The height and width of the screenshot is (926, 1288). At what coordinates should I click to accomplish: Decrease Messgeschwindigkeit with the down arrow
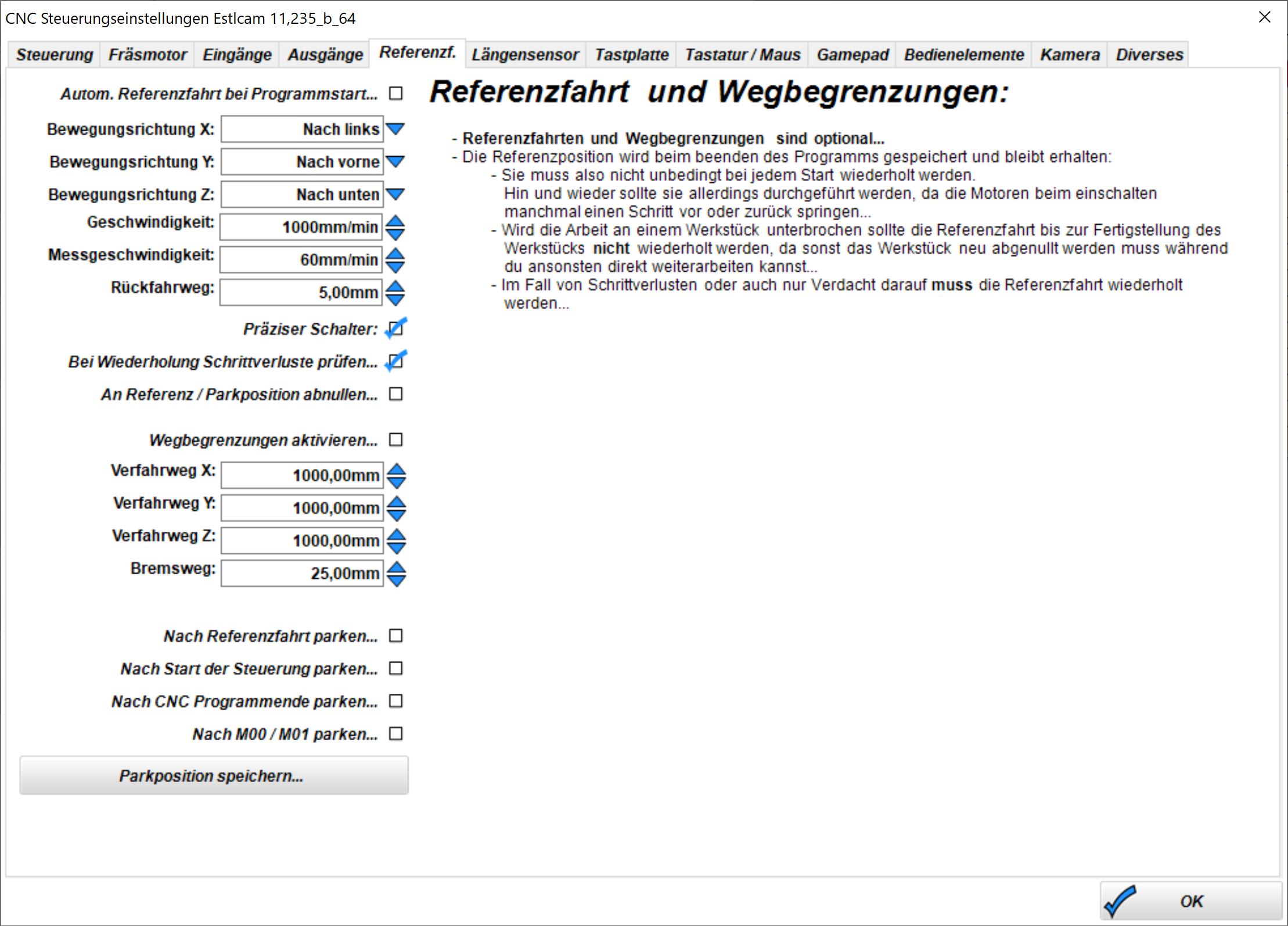(x=395, y=266)
